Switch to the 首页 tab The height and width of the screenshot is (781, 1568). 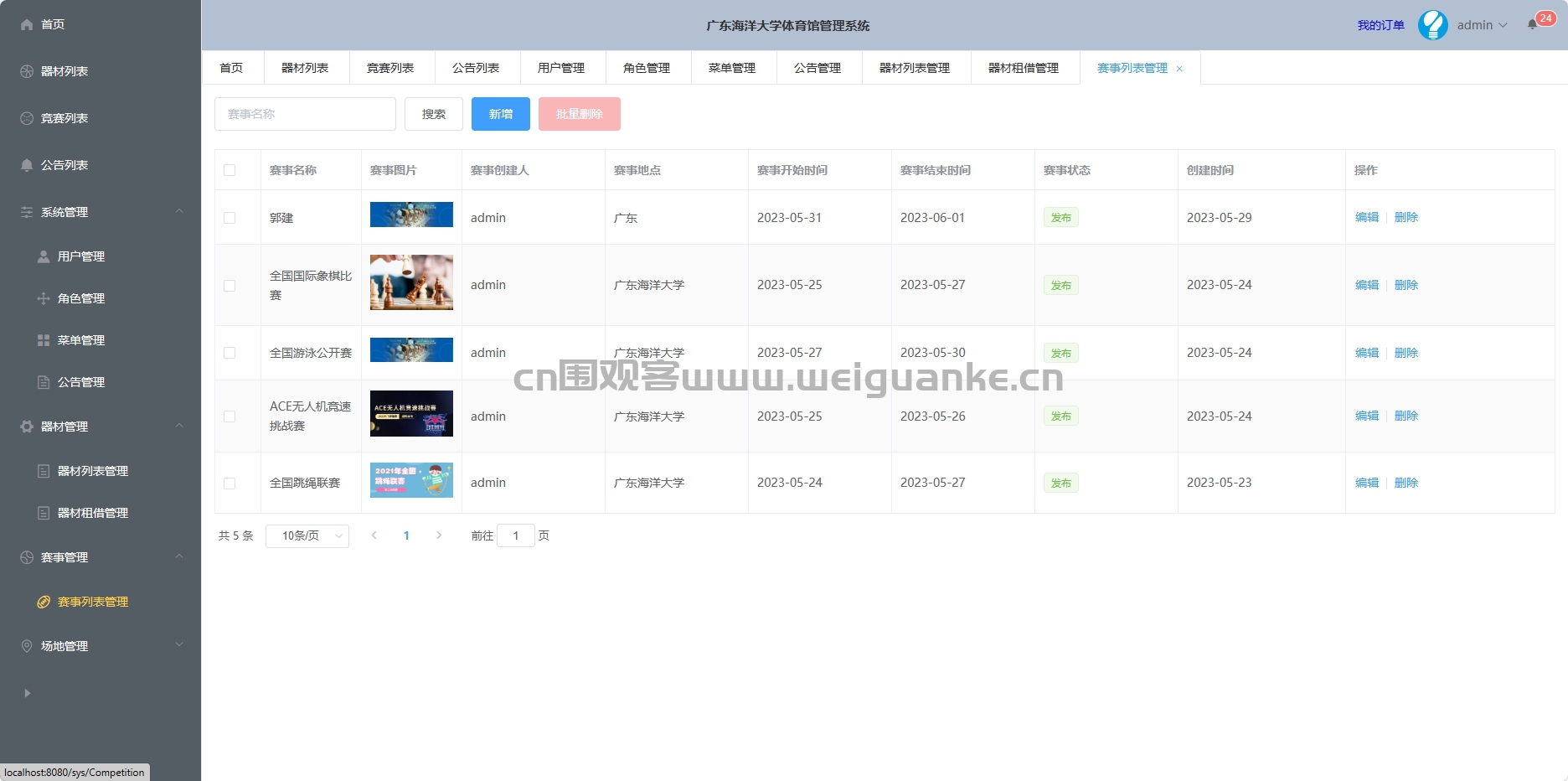click(232, 68)
